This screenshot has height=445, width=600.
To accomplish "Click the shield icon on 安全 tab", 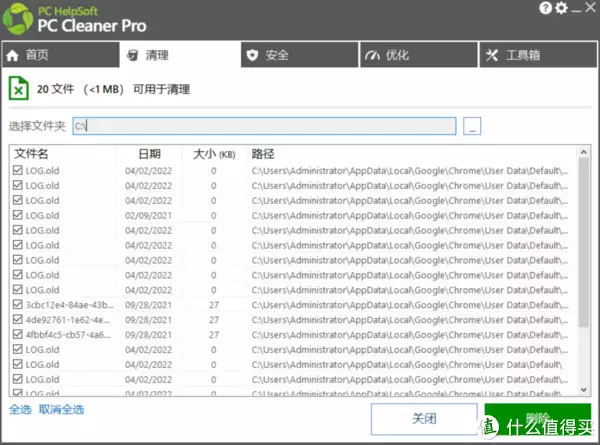I will [253, 55].
